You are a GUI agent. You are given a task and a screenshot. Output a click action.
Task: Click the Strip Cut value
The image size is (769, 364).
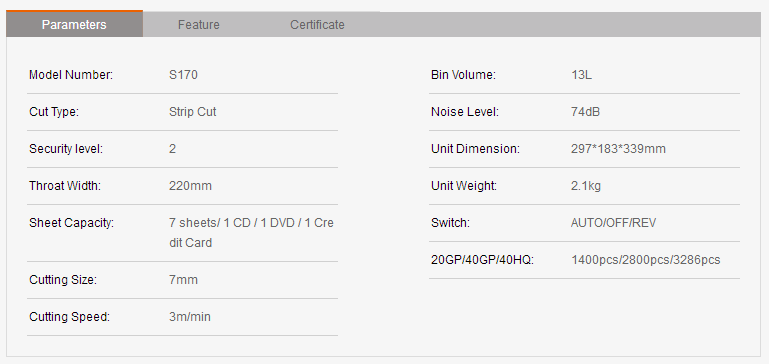(x=193, y=112)
